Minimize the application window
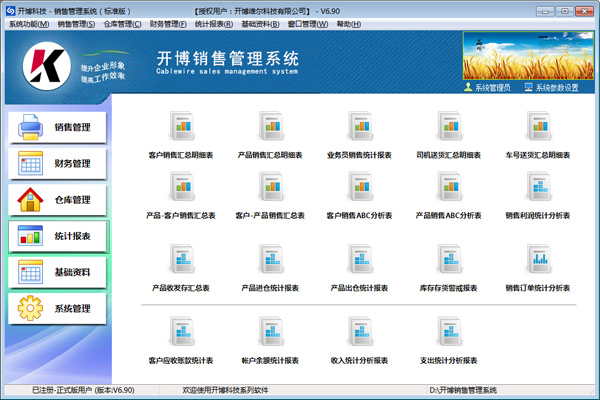 coord(545,11)
